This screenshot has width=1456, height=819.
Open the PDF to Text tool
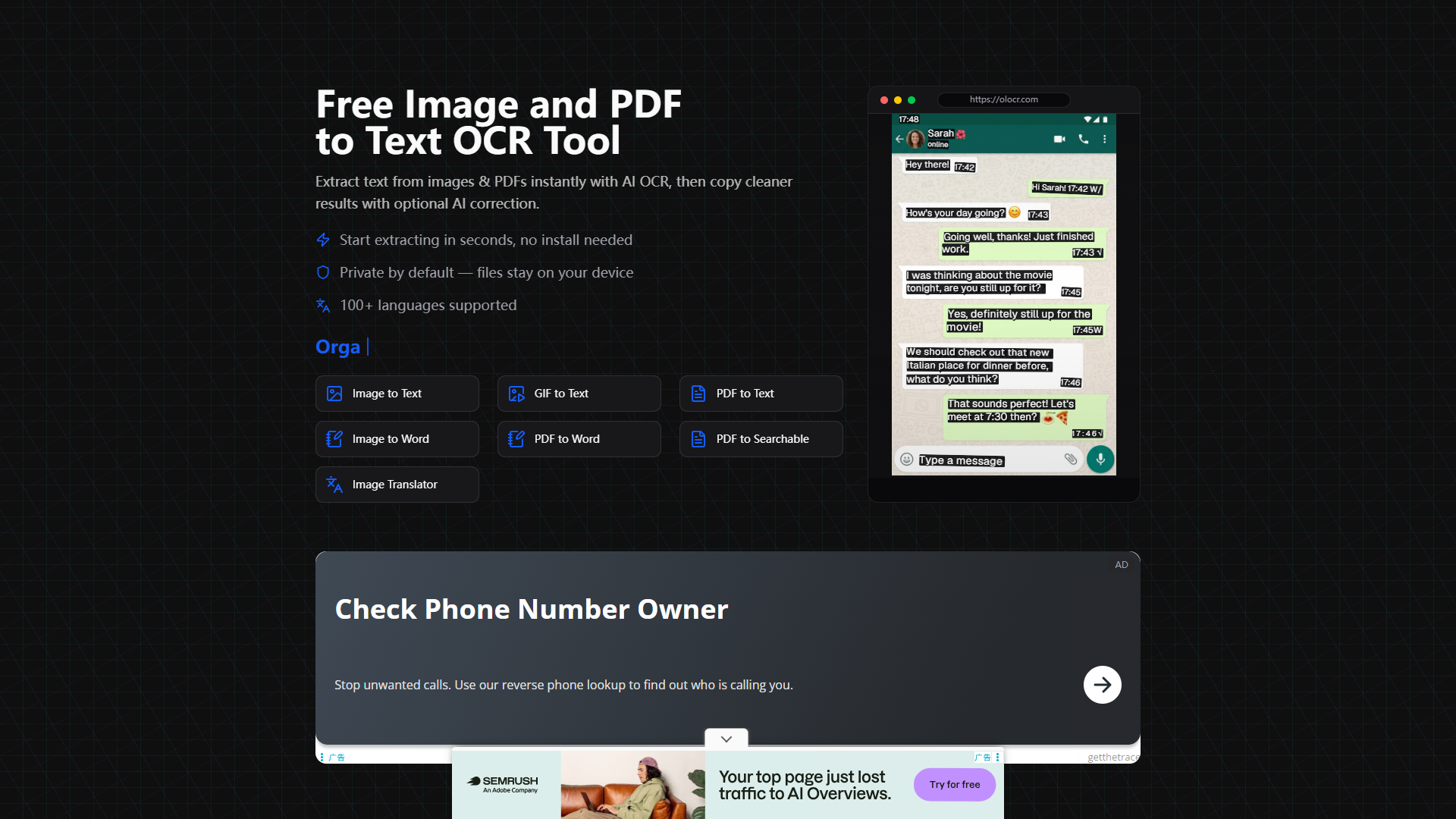761,394
